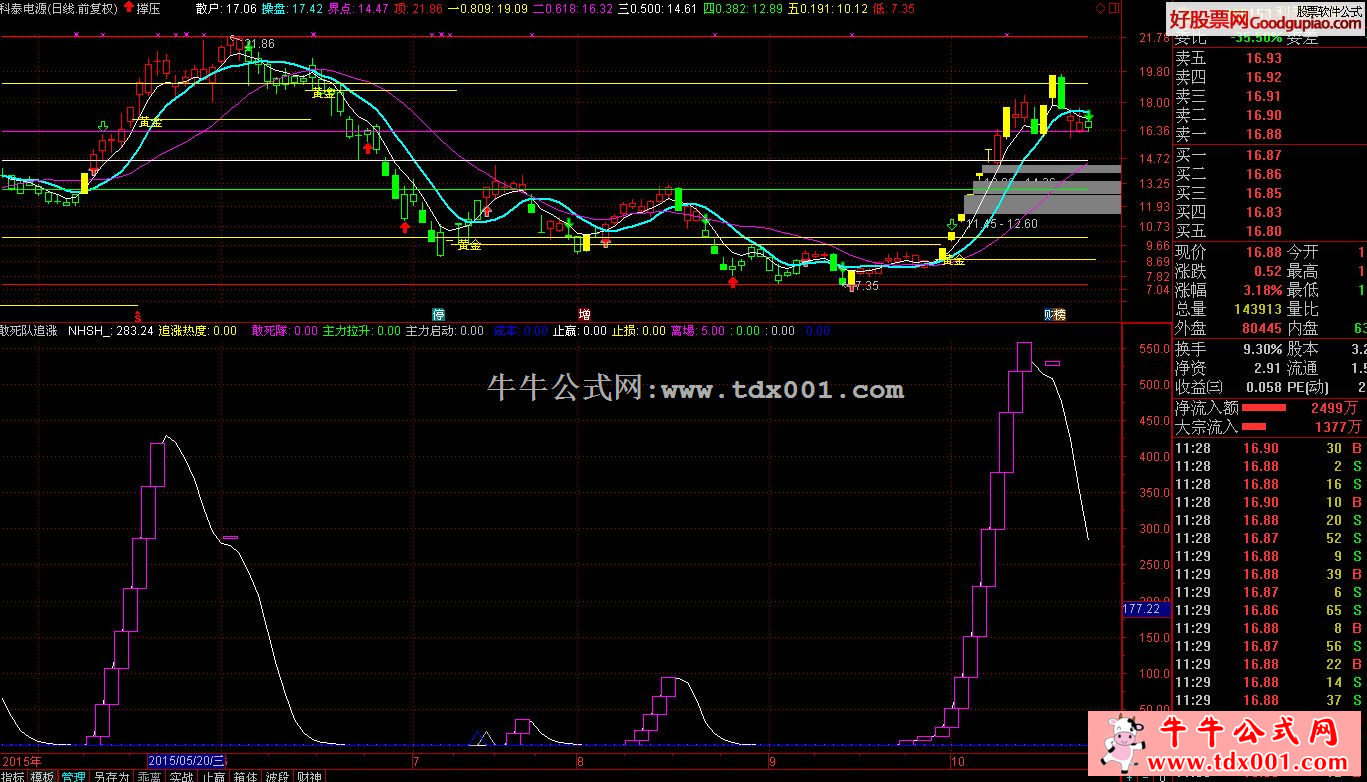Switch to the 管理 tab

coord(73,776)
